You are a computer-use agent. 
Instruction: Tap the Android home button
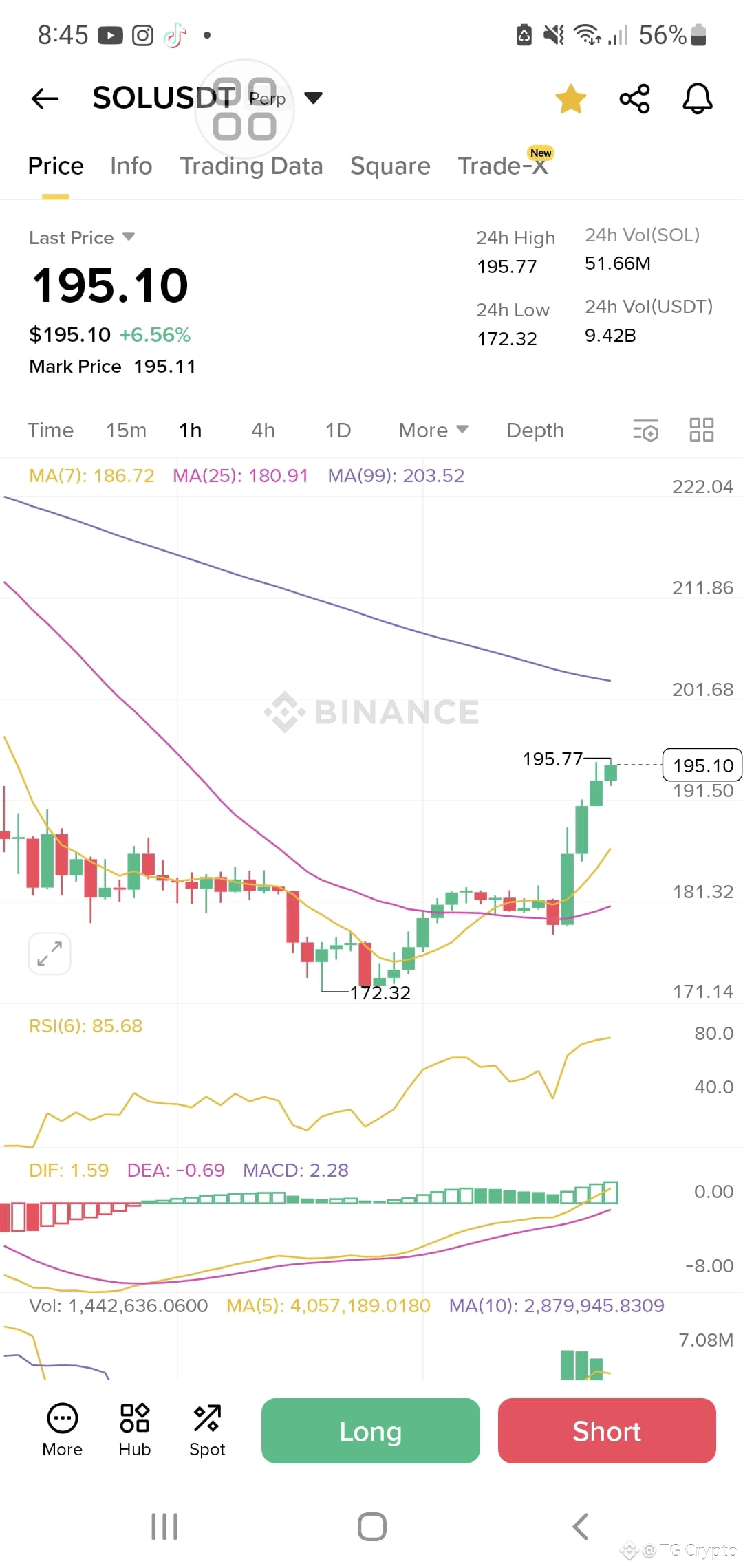pos(371,1527)
